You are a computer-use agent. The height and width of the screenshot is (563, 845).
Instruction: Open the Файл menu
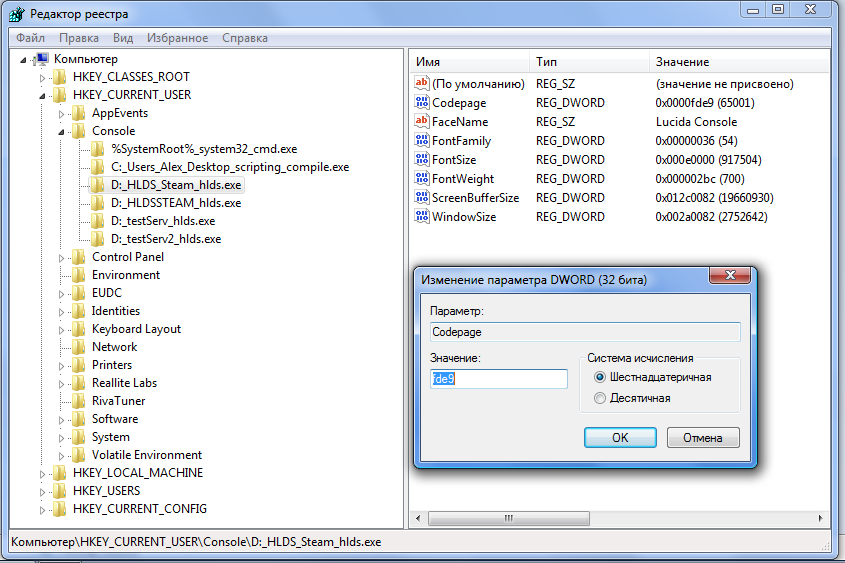coord(30,38)
